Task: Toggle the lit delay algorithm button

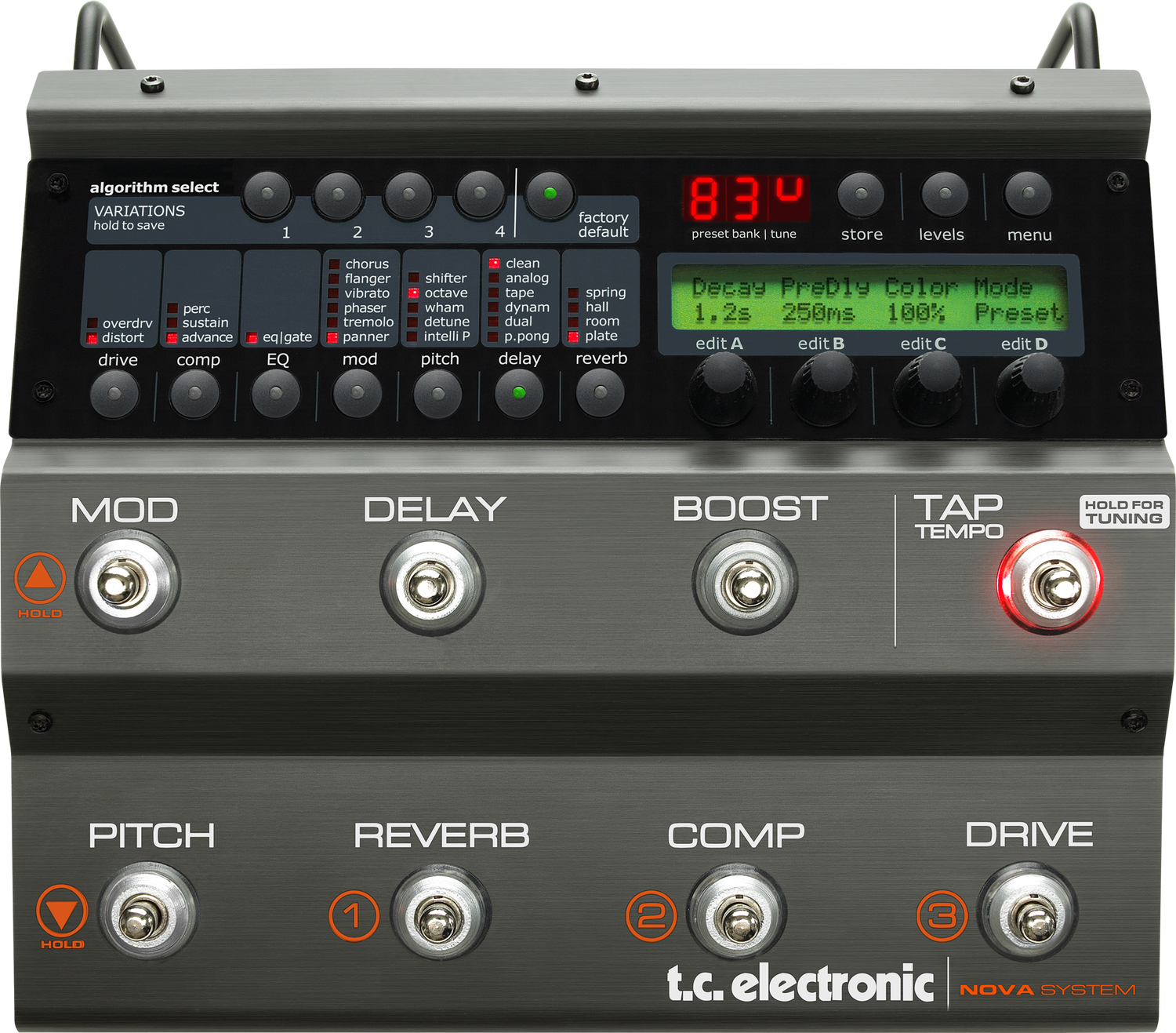Action: click(519, 393)
